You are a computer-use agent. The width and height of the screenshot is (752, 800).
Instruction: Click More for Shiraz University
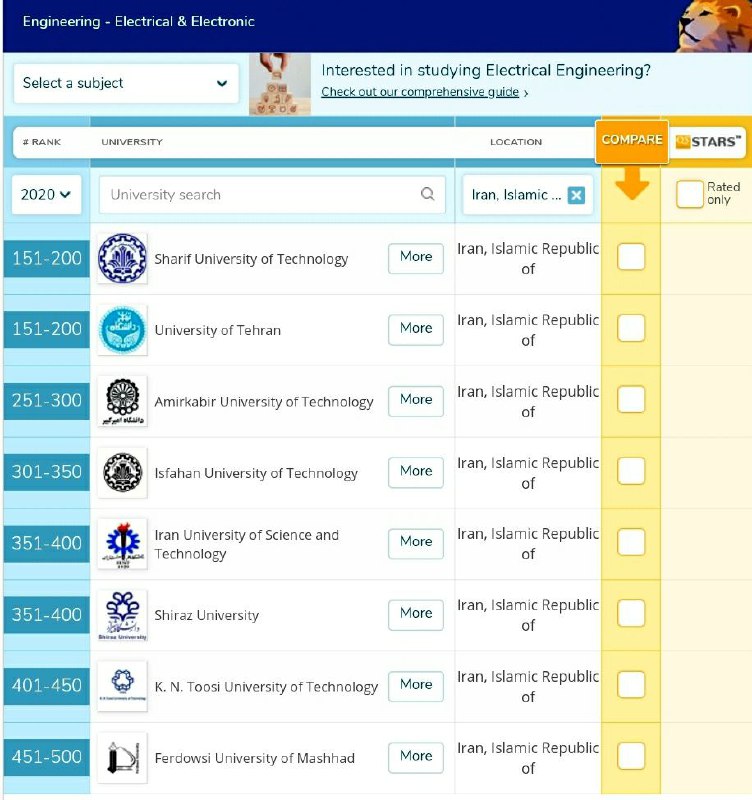point(416,615)
